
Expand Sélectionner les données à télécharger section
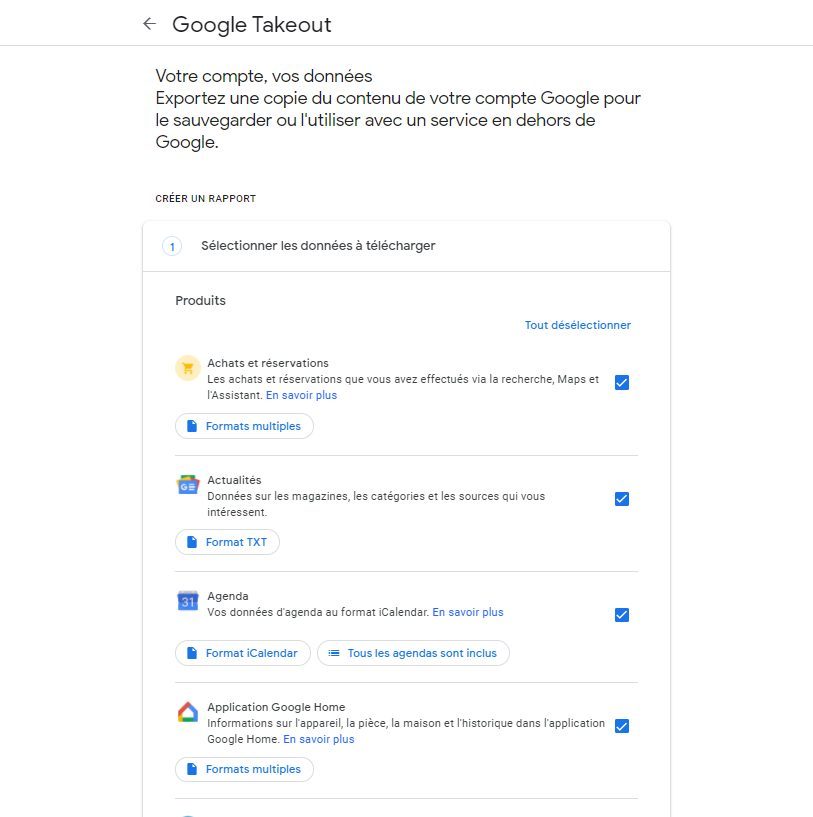[318, 246]
